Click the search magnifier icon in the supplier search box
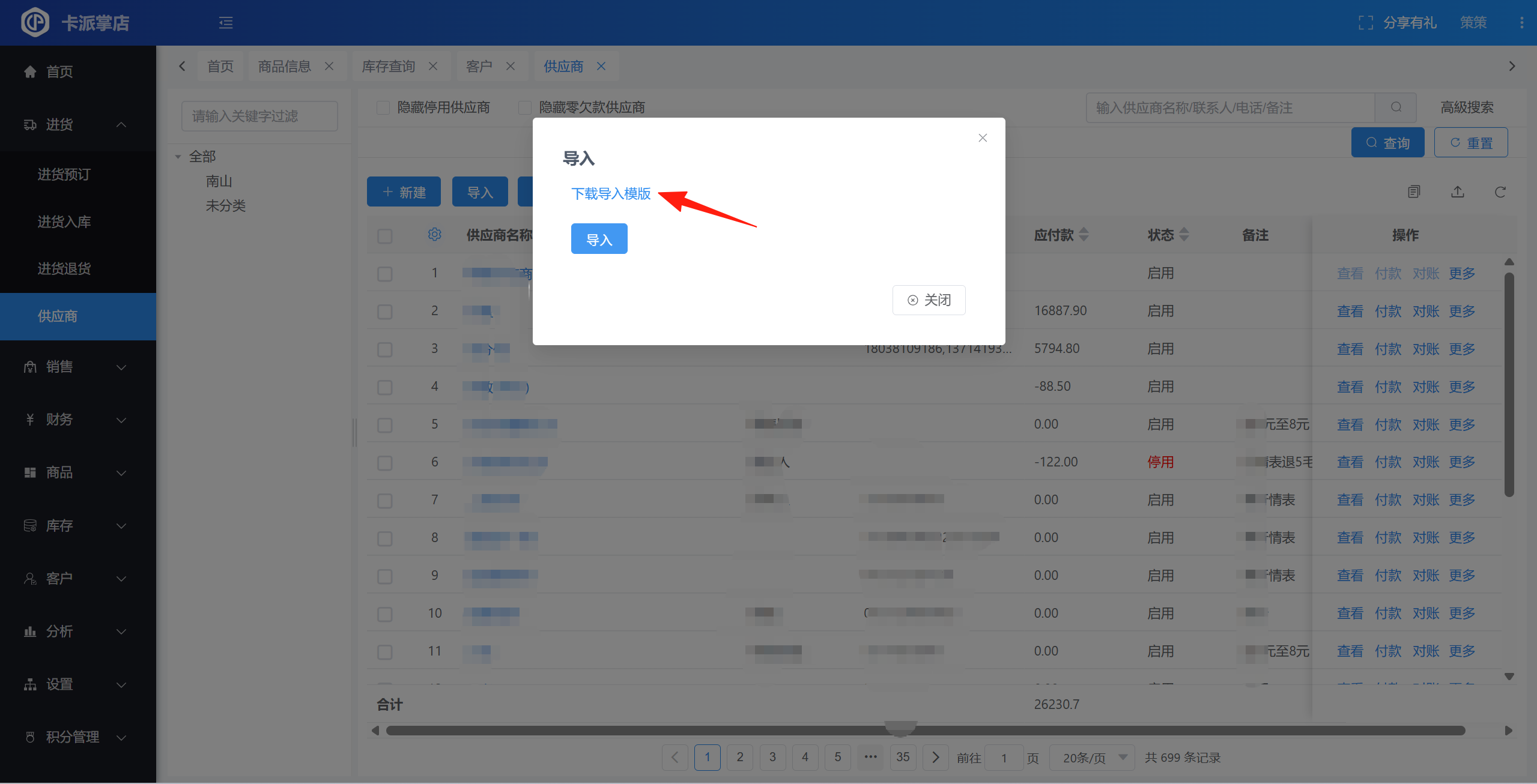The image size is (1537, 784). click(1396, 107)
